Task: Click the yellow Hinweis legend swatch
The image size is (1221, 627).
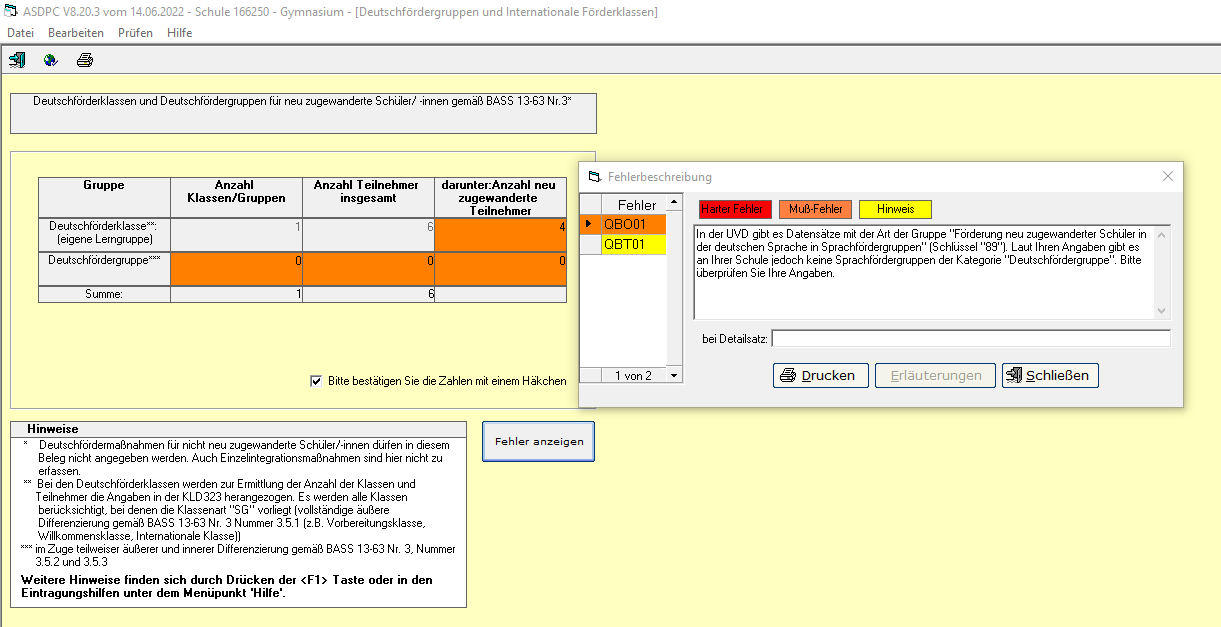Action: pyautogui.click(x=895, y=209)
